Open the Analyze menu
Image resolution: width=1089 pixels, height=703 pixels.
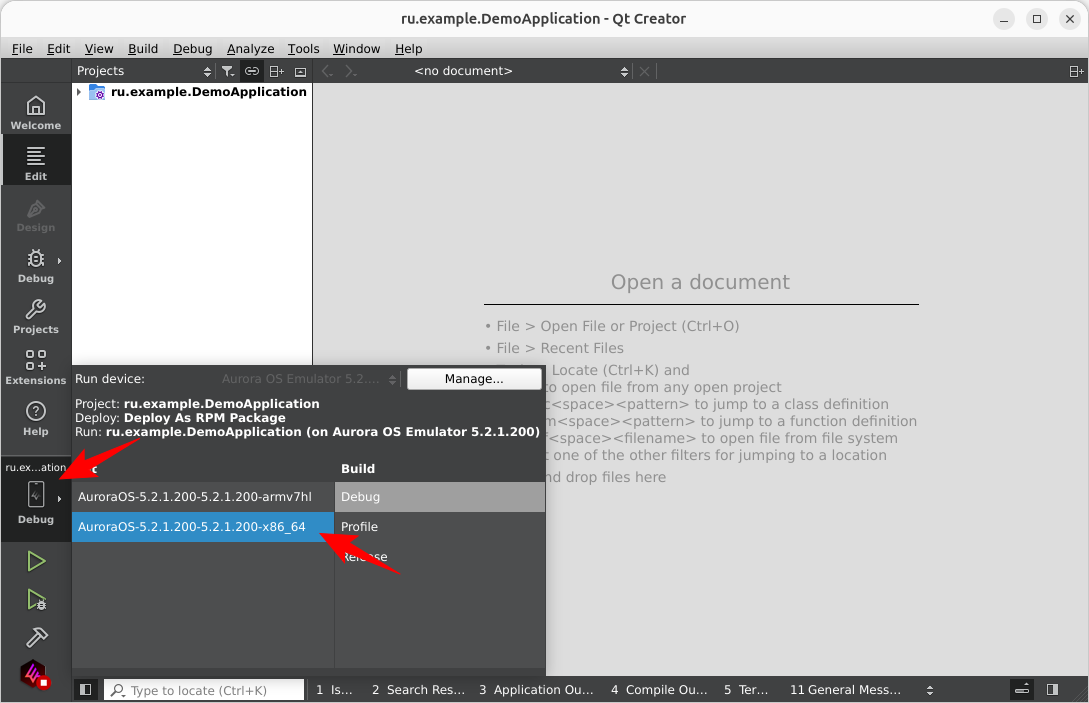coord(251,49)
